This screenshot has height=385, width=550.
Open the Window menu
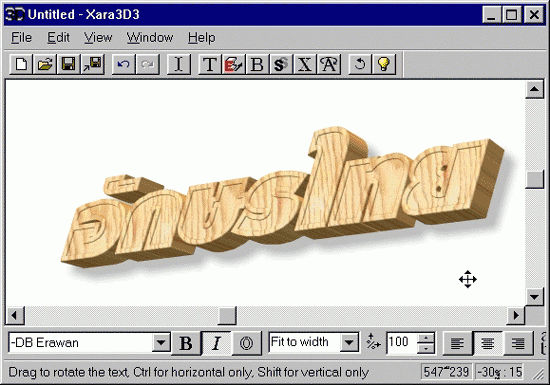pyautogui.click(x=150, y=38)
